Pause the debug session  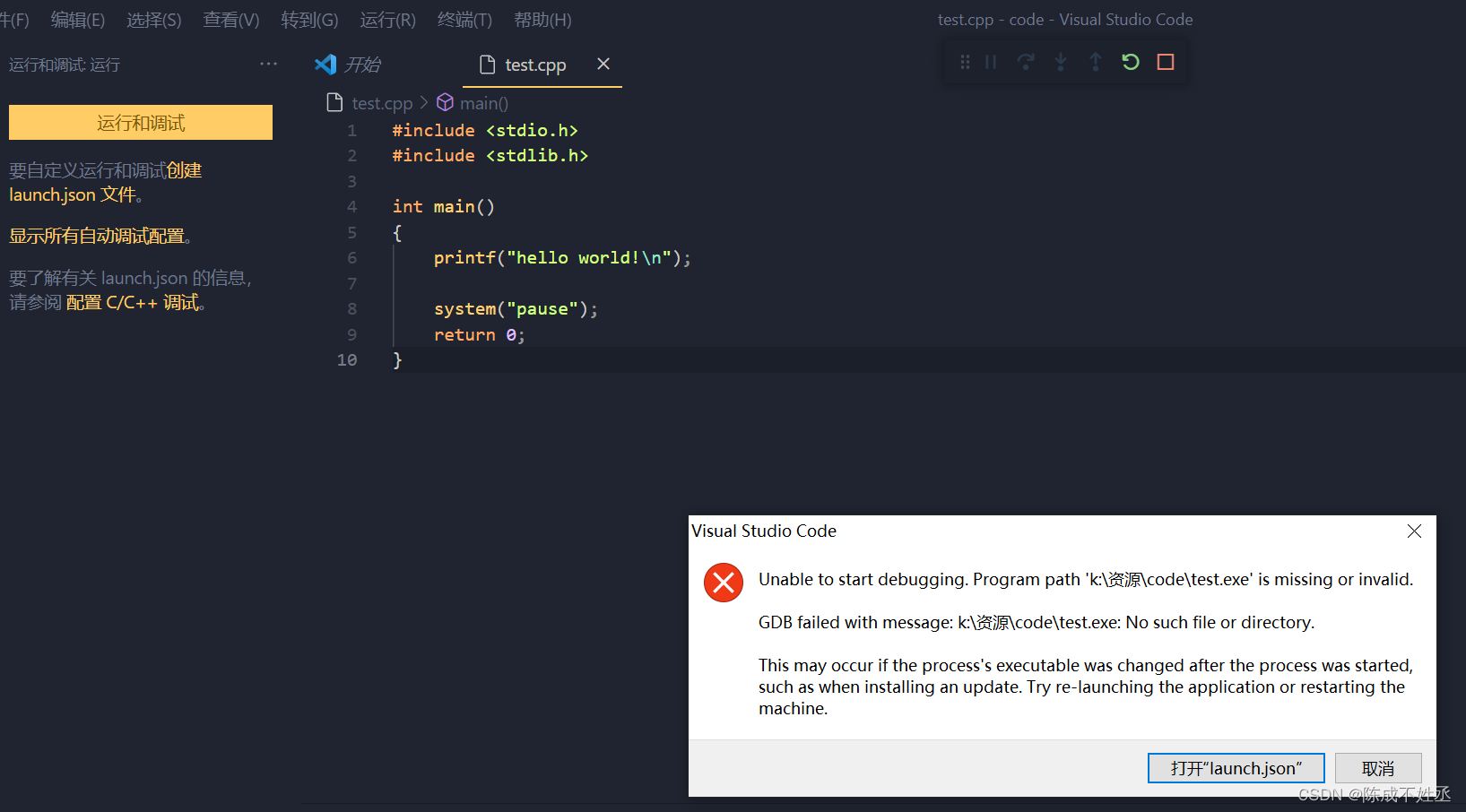pyautogui.click(x=991, y=62)
